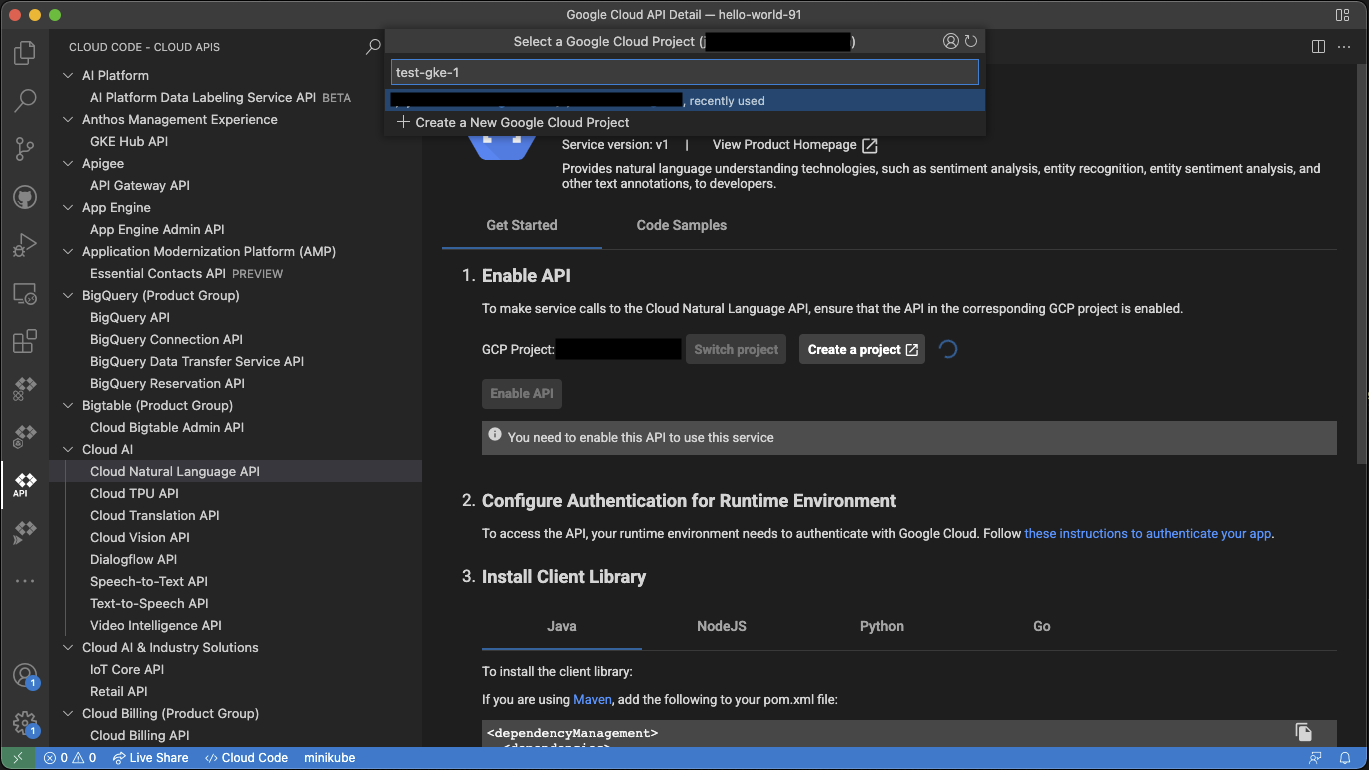Collapse the AI Platform tree group
This screenshot has height=770, width=1369.
coord(68,75)
